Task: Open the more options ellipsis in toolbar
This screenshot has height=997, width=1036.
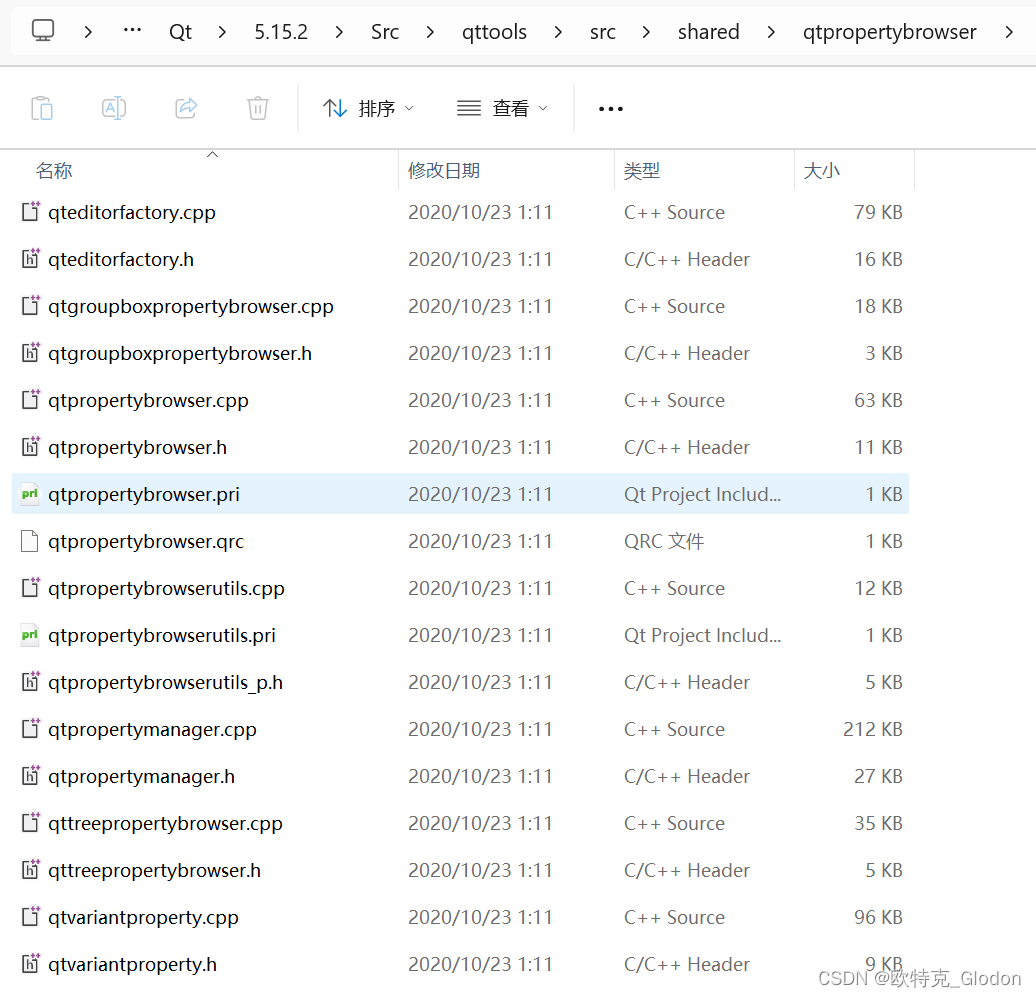Action: click(x=610, y=108)
